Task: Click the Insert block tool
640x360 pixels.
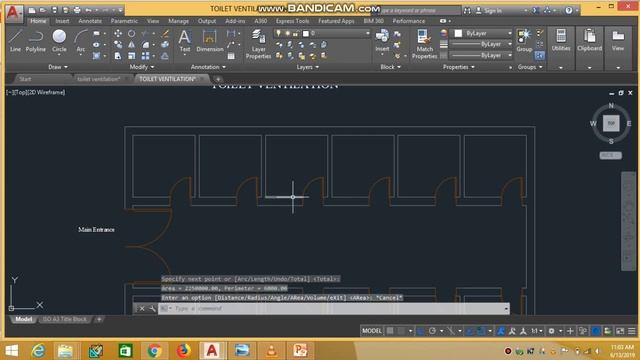Action: pyautogui.click(x=382, y=41)
